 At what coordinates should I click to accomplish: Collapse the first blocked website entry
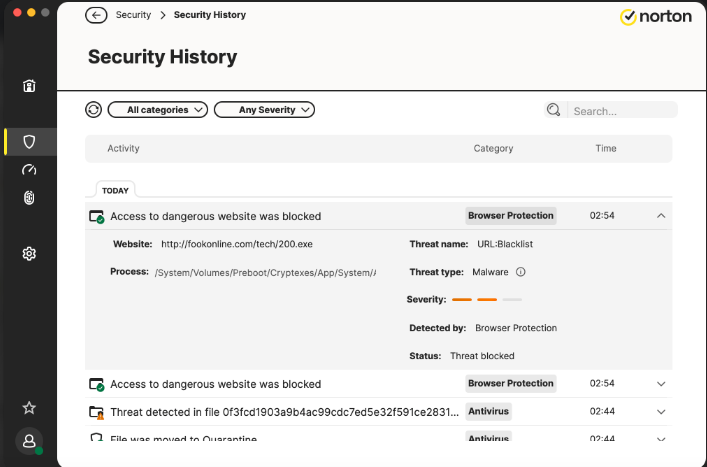pos(661,215)
